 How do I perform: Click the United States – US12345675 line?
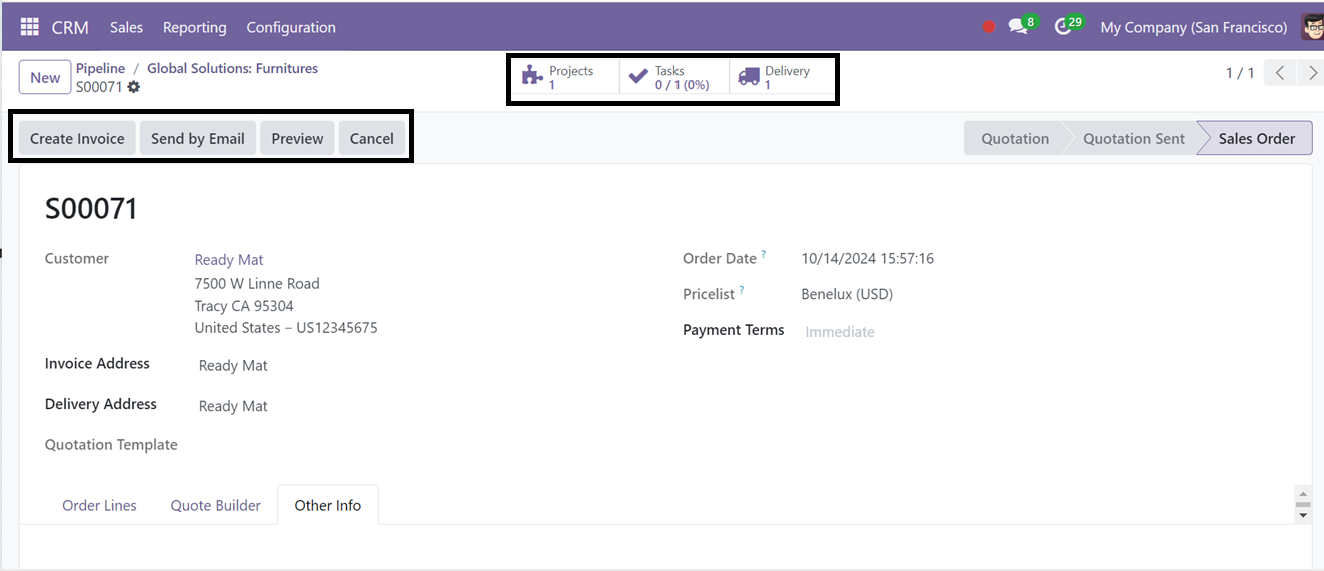286,328
